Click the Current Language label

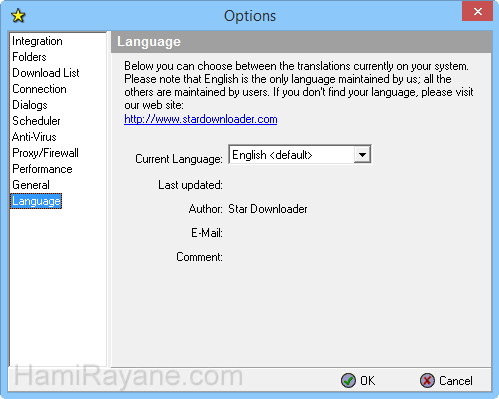coord(179,159)
